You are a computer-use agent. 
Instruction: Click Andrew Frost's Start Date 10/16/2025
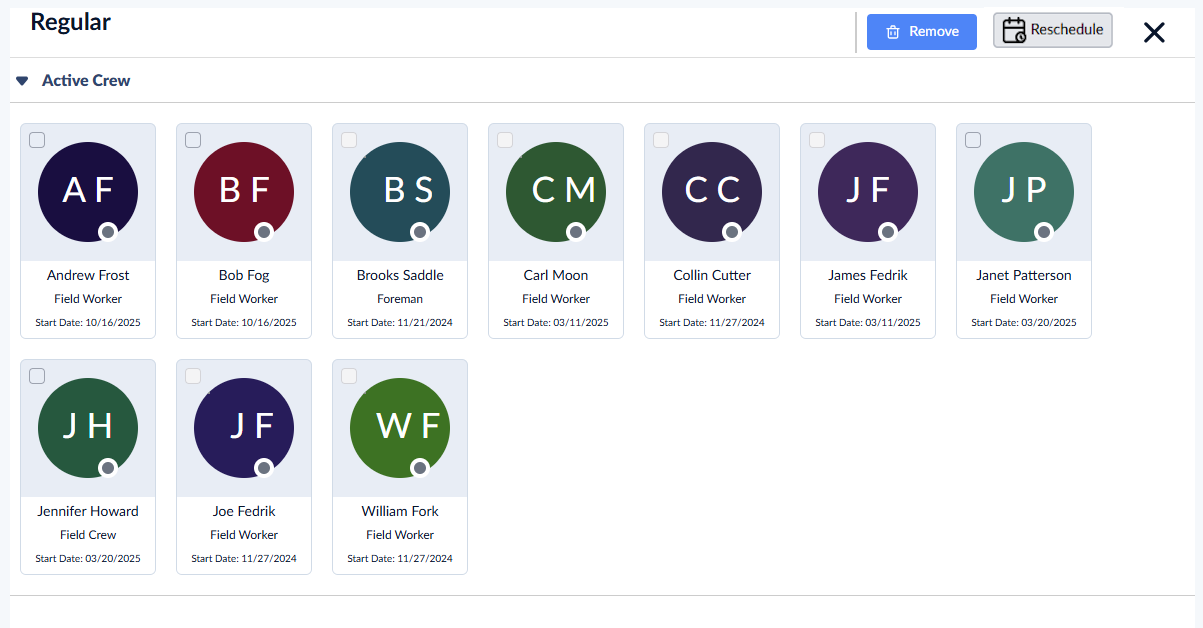(x=88, y=323)
